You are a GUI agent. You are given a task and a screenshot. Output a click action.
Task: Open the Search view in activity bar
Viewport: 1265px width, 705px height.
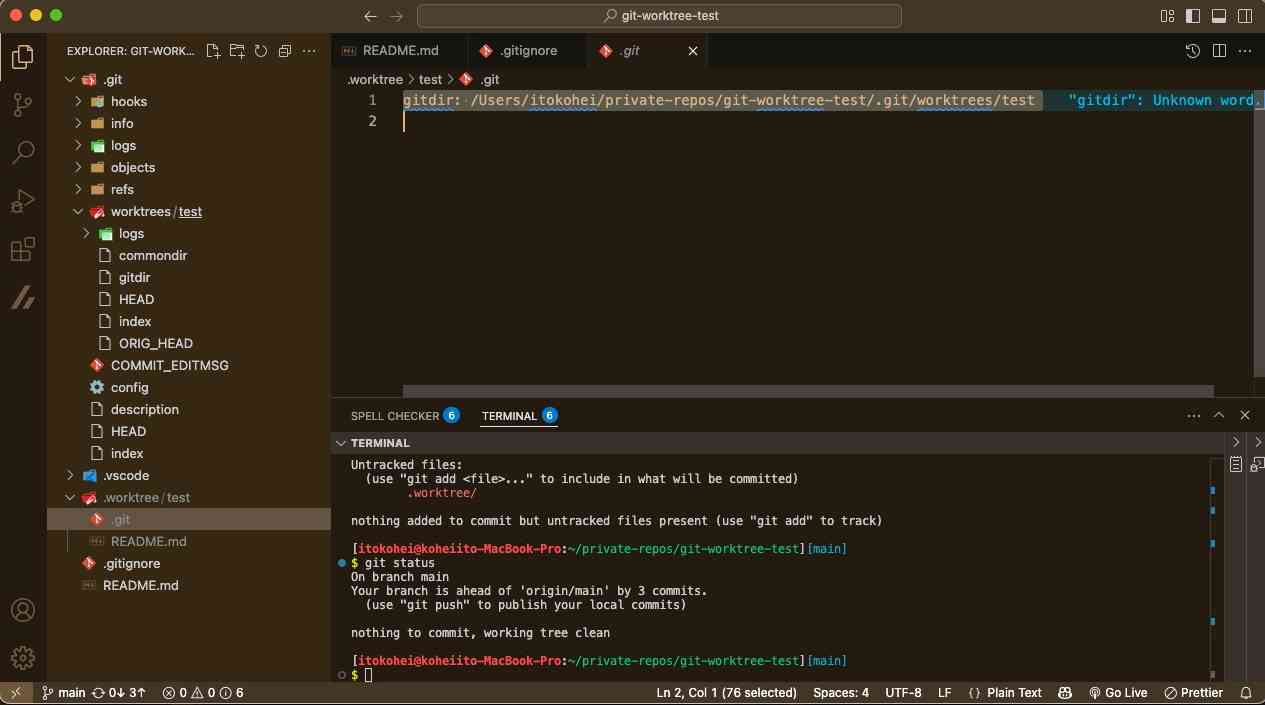(22, 153)
